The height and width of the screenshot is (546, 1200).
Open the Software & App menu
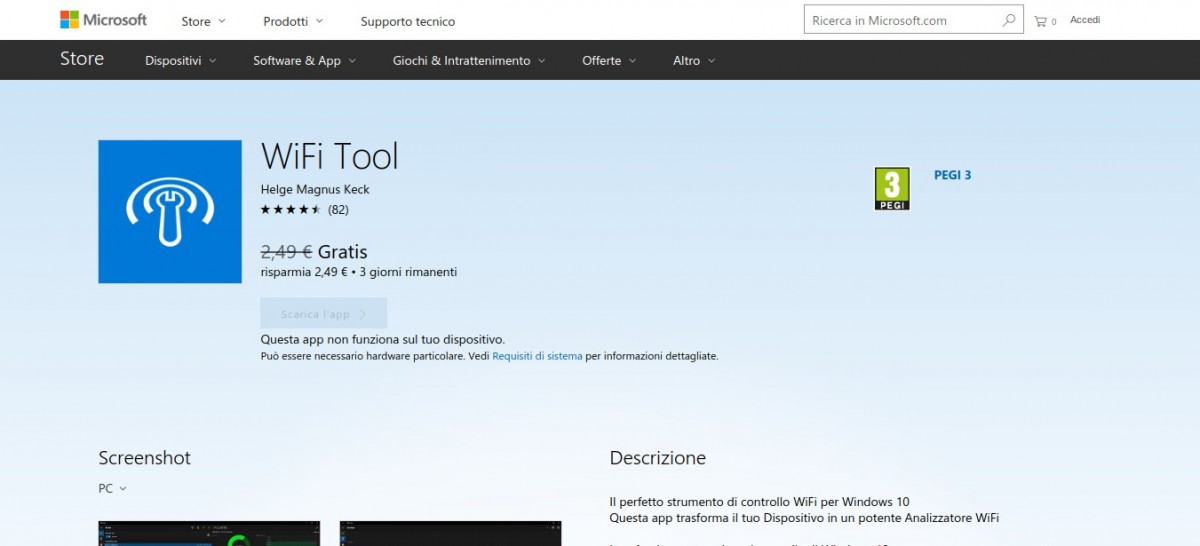click(304, 61)
